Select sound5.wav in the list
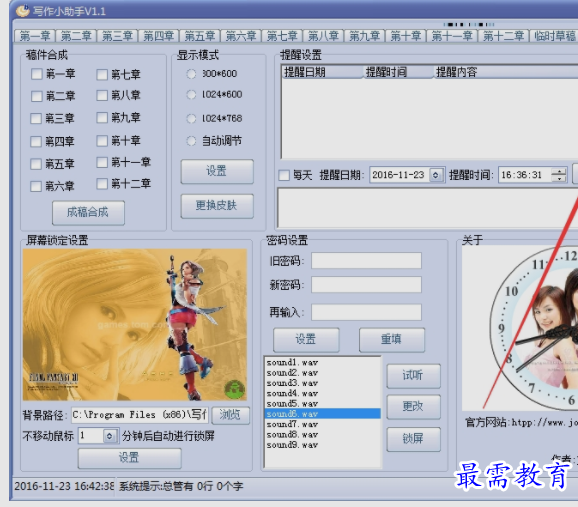 click(323, 404)
